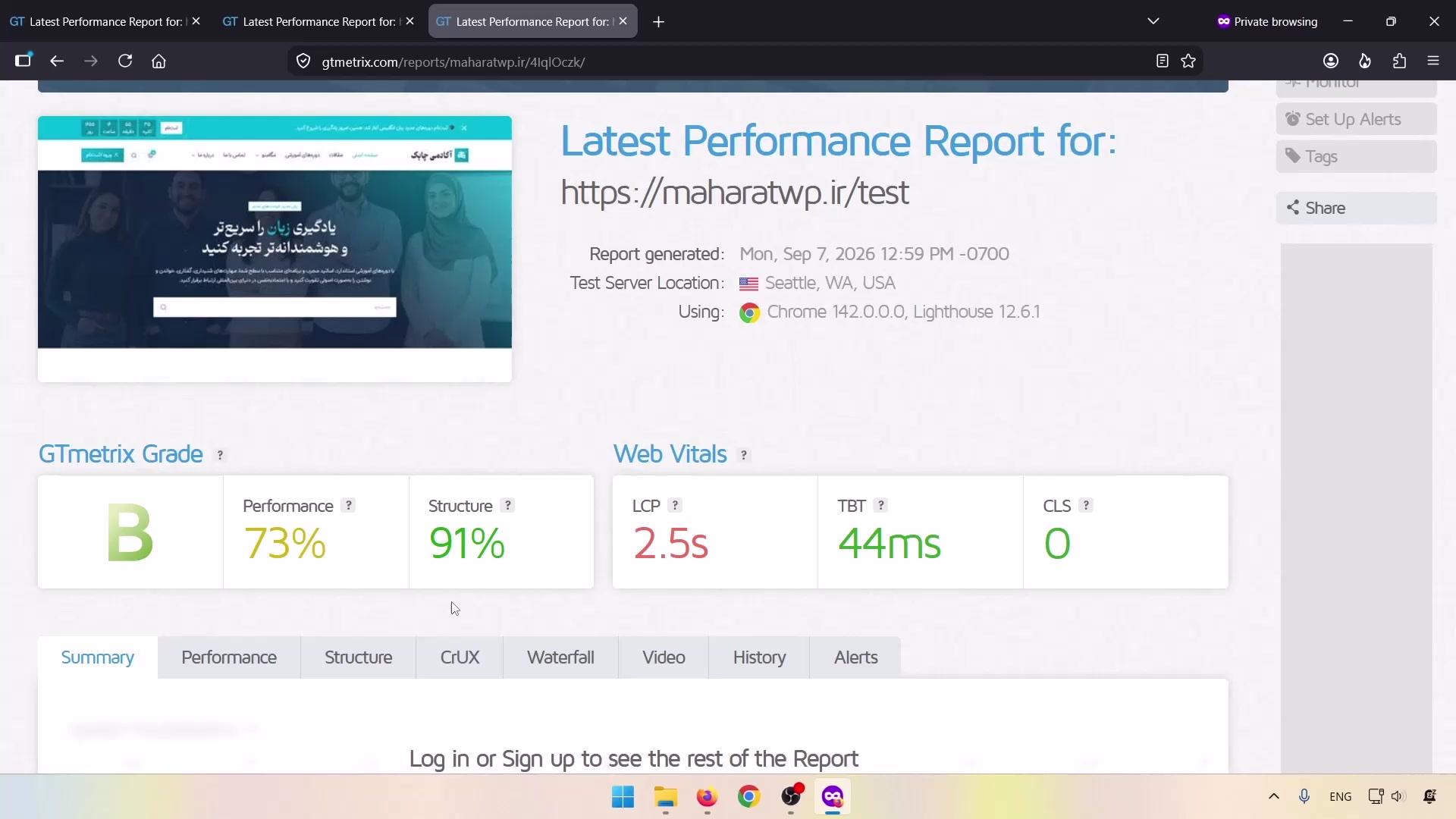
Task: Open the volume control tray icon
Action: [1398, 796]
